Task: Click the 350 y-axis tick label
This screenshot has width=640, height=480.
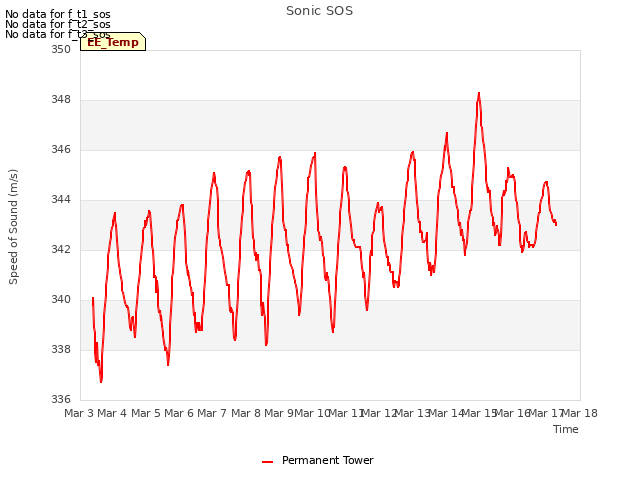Action: 61,49
